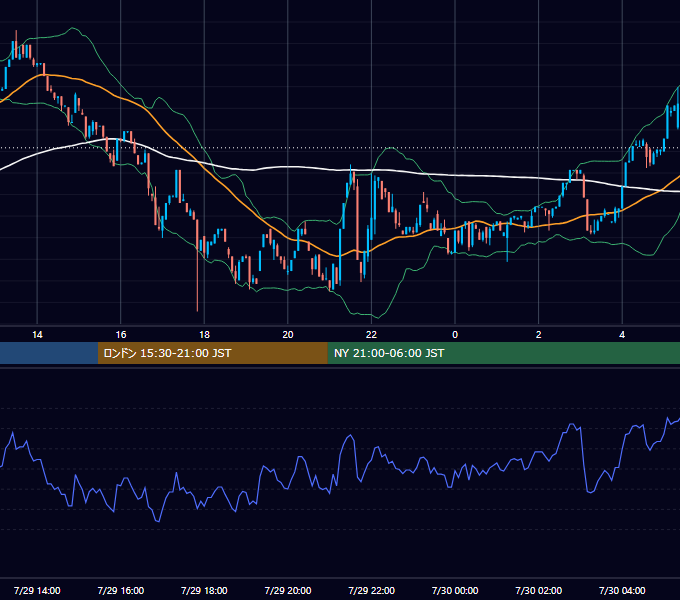The height and width of the screenshot is (600, 680).
Task: Click the blue session bar before London
Action: [x=49, y=353]
